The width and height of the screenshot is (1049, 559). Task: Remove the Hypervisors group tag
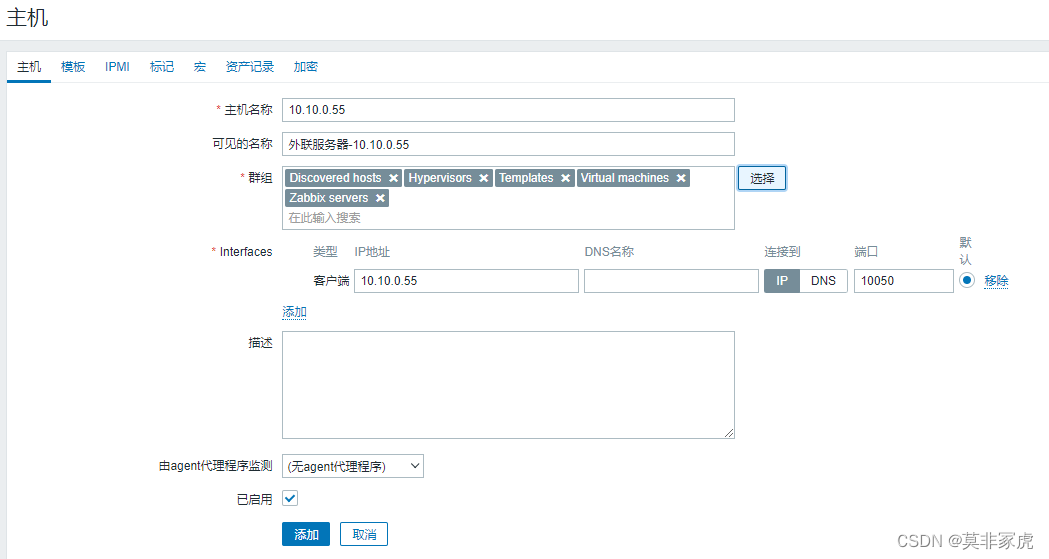(x=484, y=178)
